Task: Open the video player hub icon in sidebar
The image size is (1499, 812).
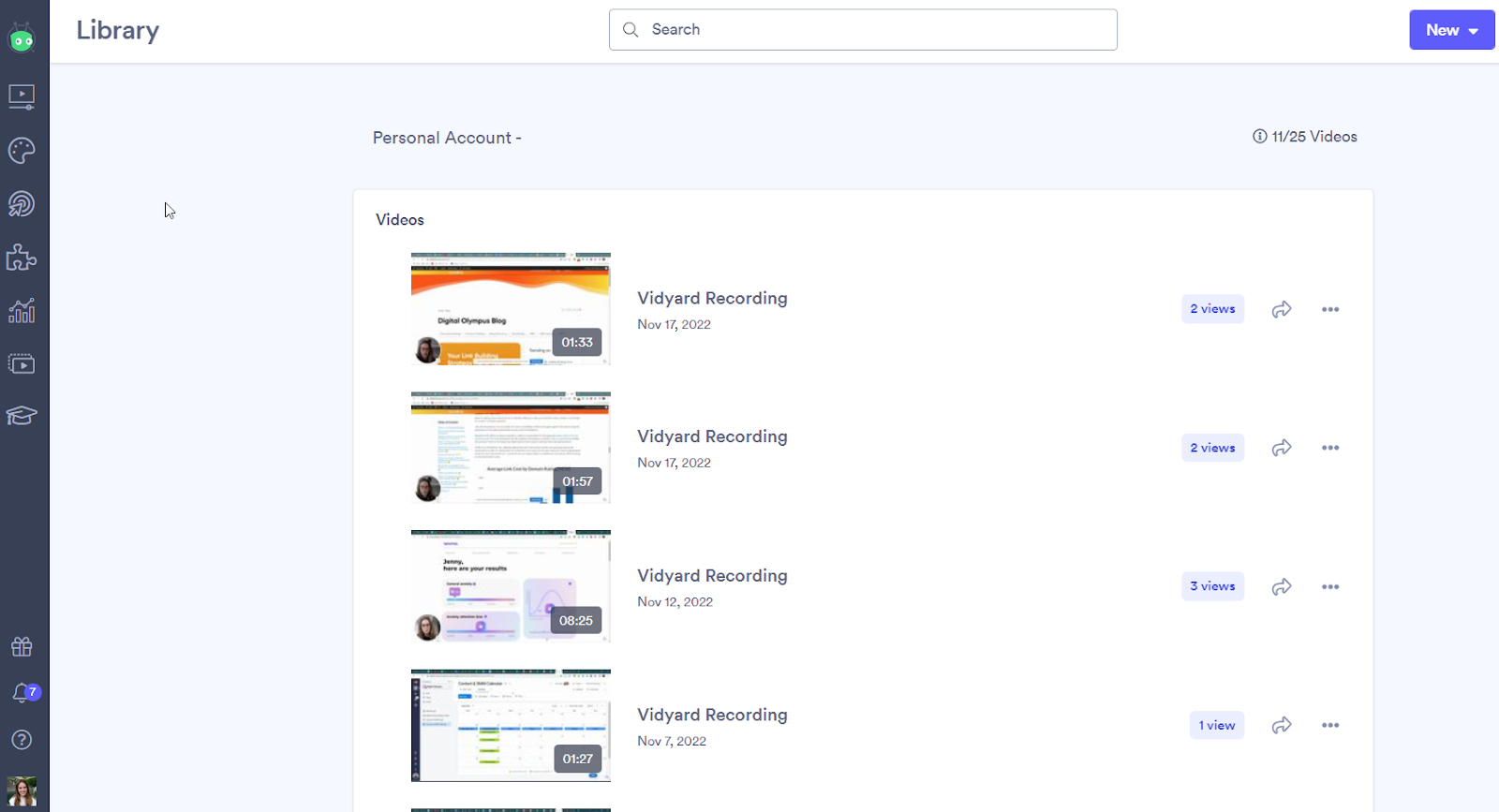Action: tap(22, 363)
